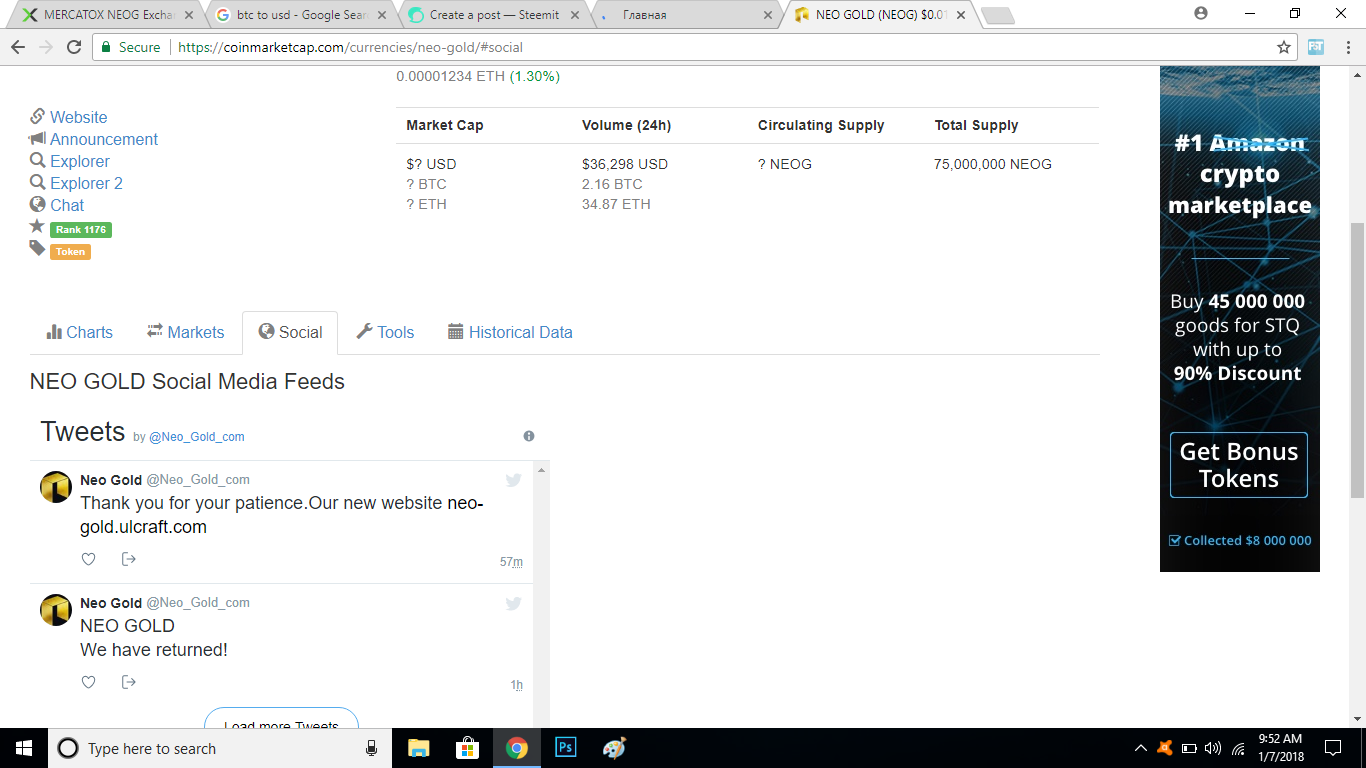Screen dimensions: 1366x768
Task: Click the orange antivirus tray icon
Action: [x=1164, y=748]
